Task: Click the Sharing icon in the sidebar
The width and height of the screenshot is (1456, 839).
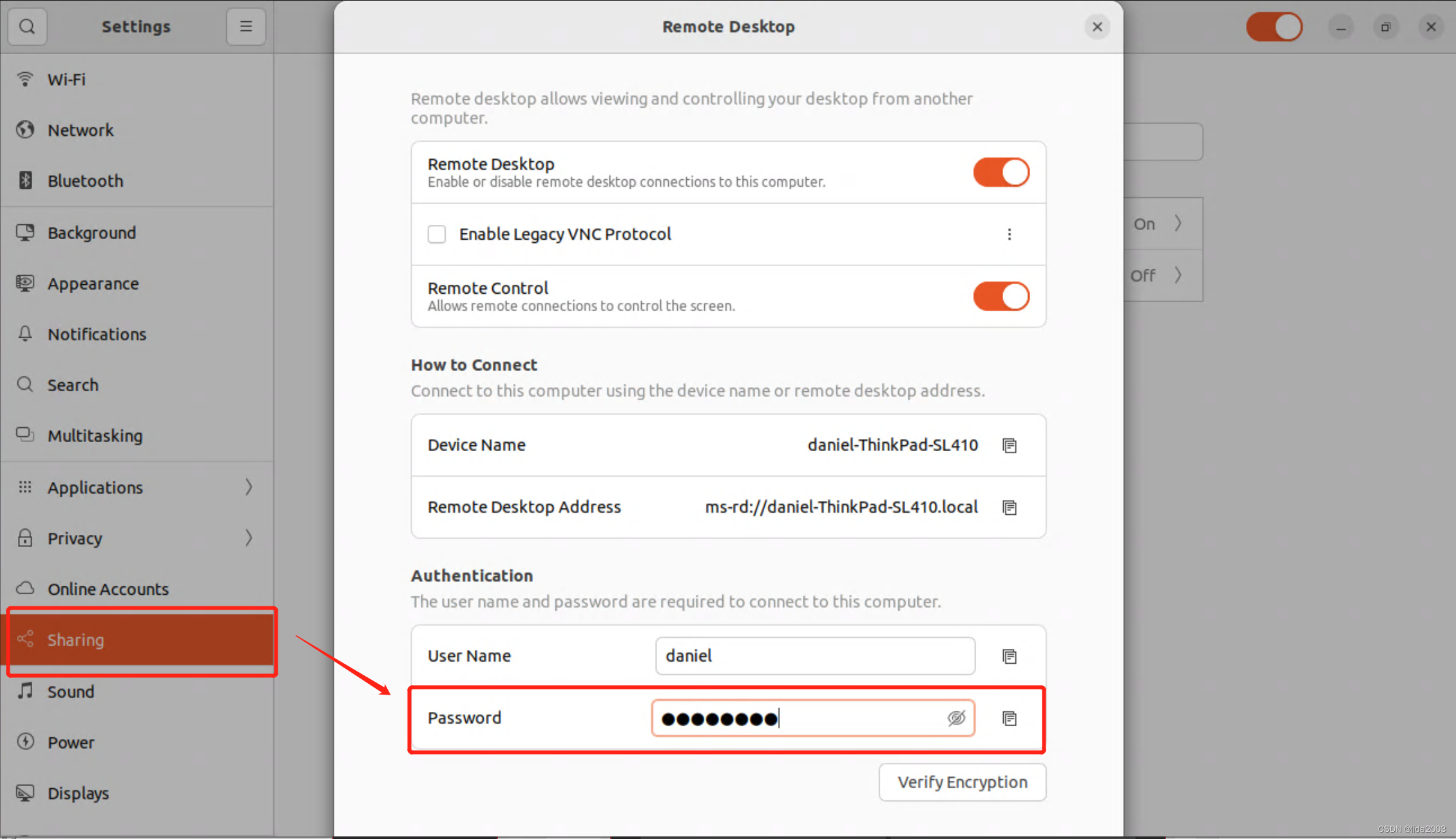Action: [26, 639]
